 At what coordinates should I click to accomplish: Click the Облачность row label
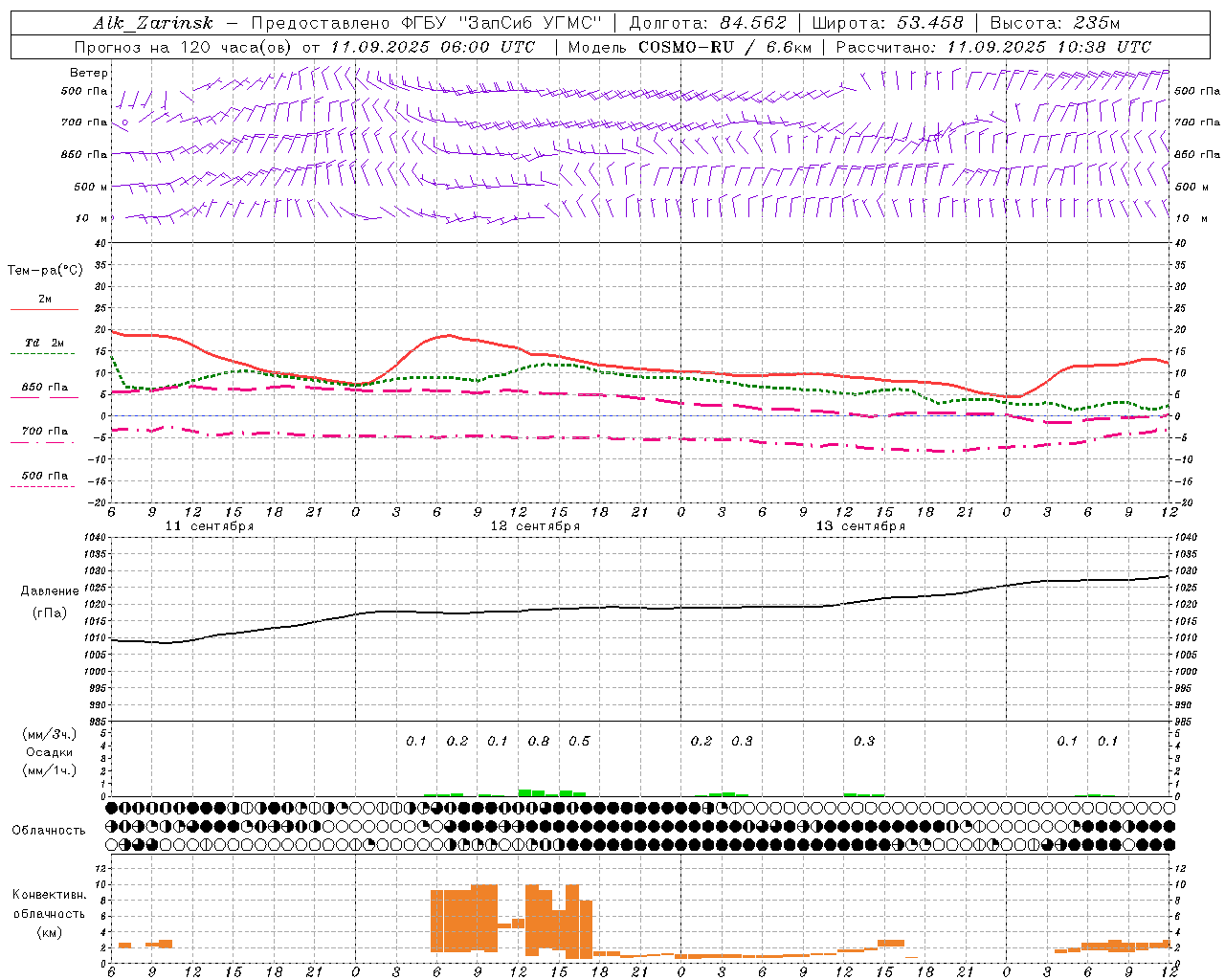pyautogui.click(x=49, y=831)
